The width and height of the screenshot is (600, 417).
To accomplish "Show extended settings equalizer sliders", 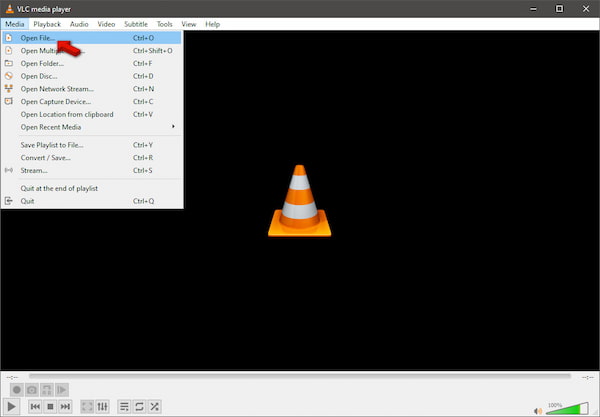I will coord(102,406).
